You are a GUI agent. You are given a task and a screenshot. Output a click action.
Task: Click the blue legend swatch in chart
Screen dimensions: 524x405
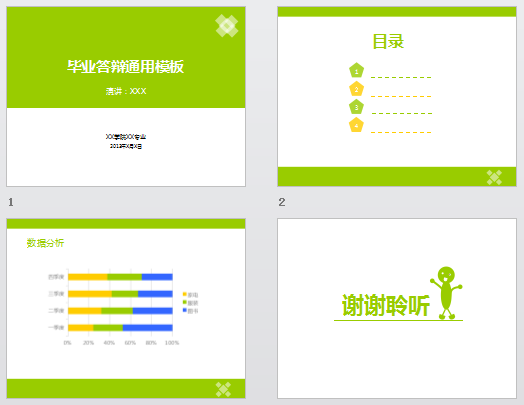[x=184, y=310]
